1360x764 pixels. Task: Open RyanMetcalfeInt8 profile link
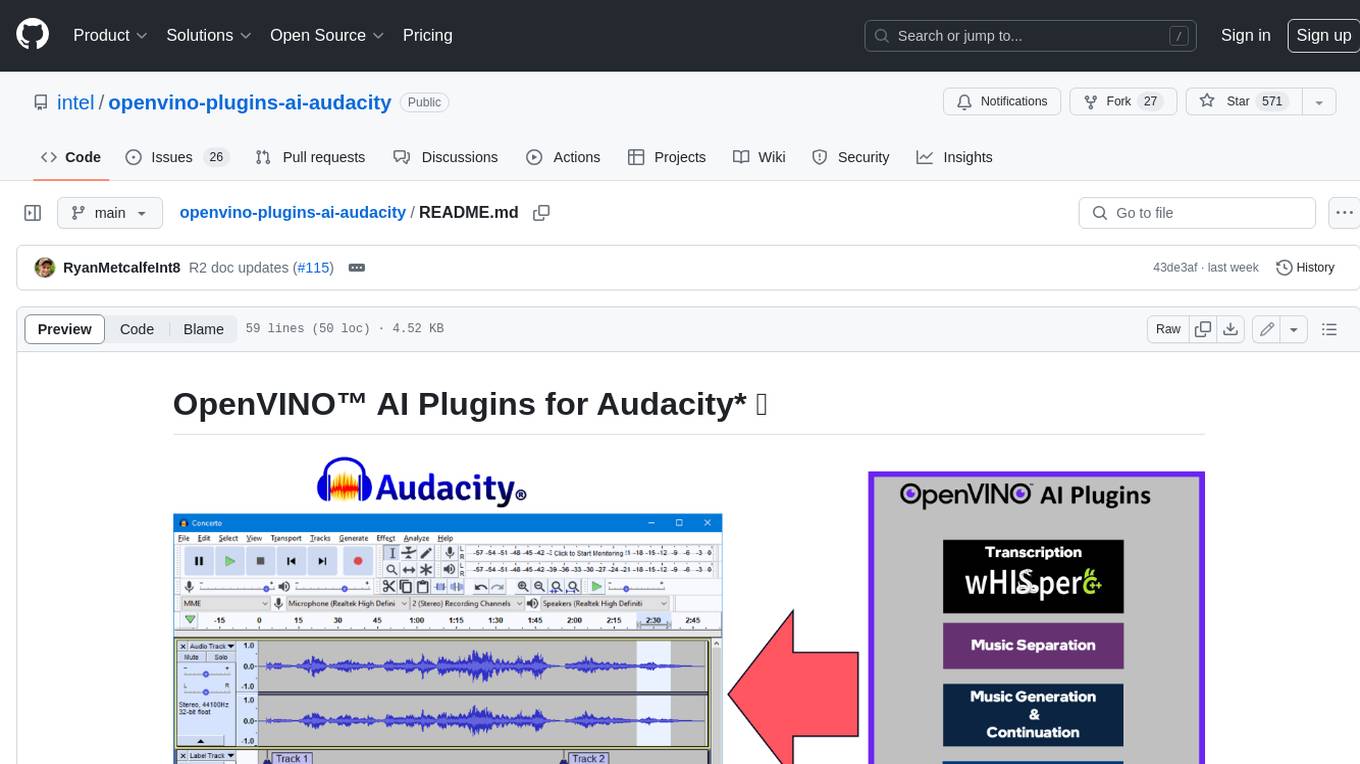point(121,267)
